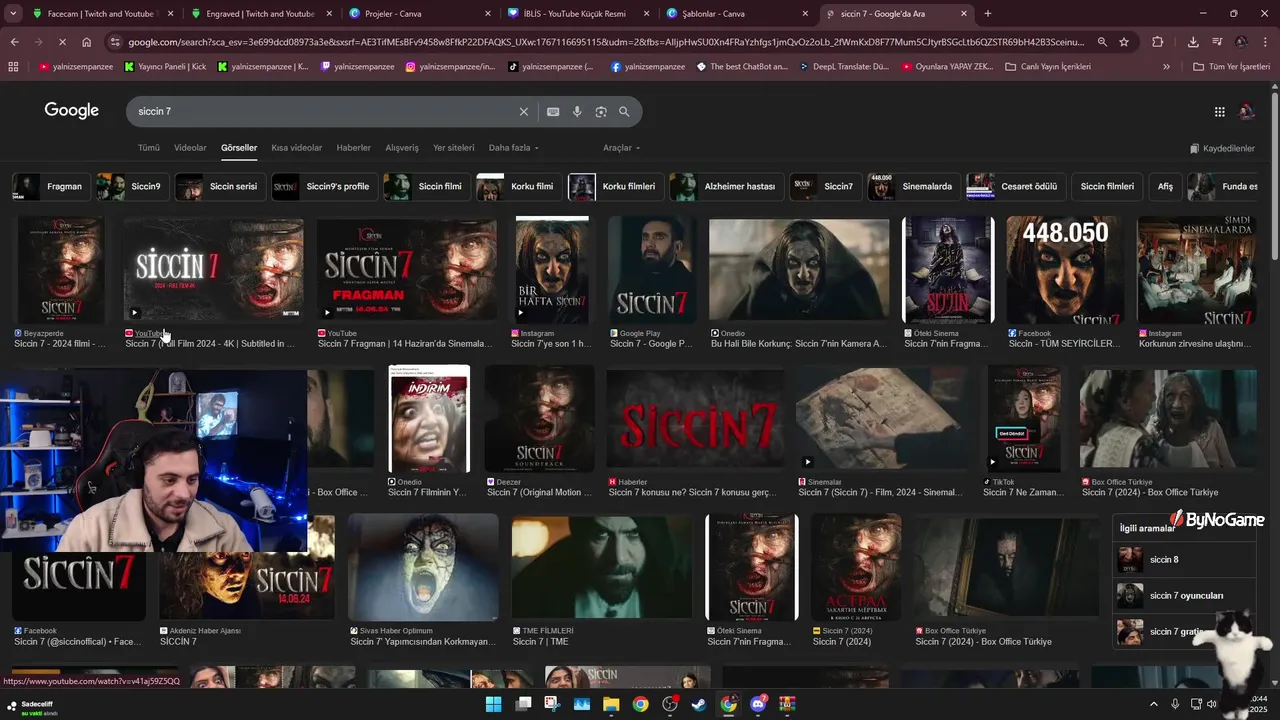Search by image with the Lens icon
Screen dimensions: 1280x720
click(601, 112)
